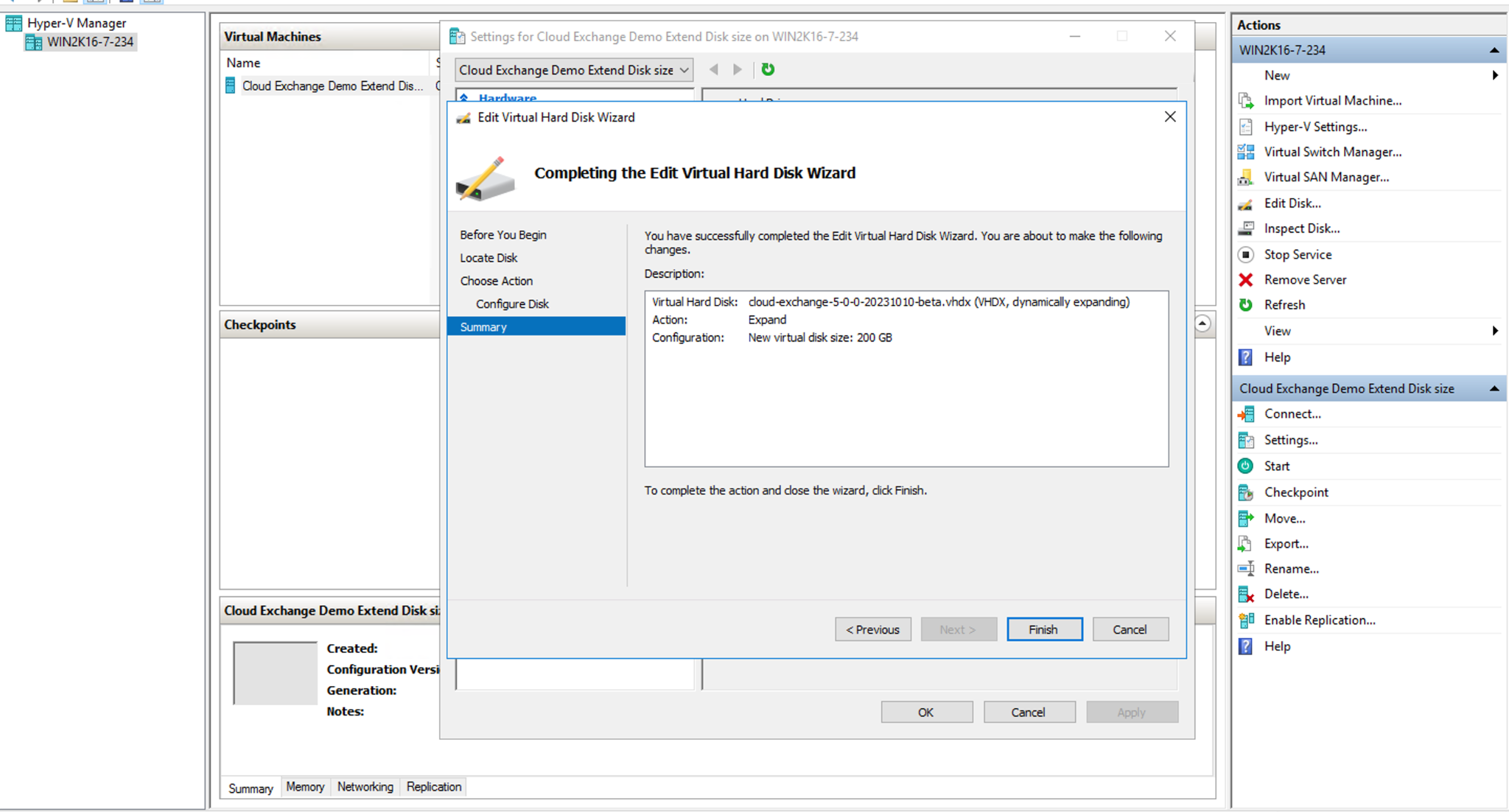Click the Checkpoint icon in Actions
1509x812 pixels.
point(1246,492)
